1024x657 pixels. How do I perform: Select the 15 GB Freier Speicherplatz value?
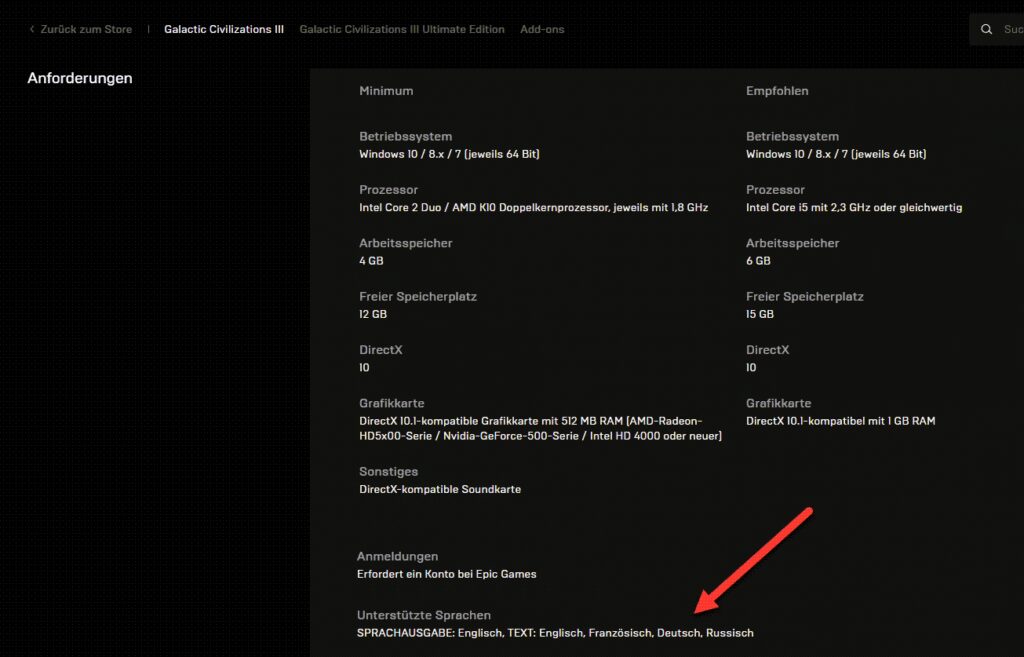(760, 314)
